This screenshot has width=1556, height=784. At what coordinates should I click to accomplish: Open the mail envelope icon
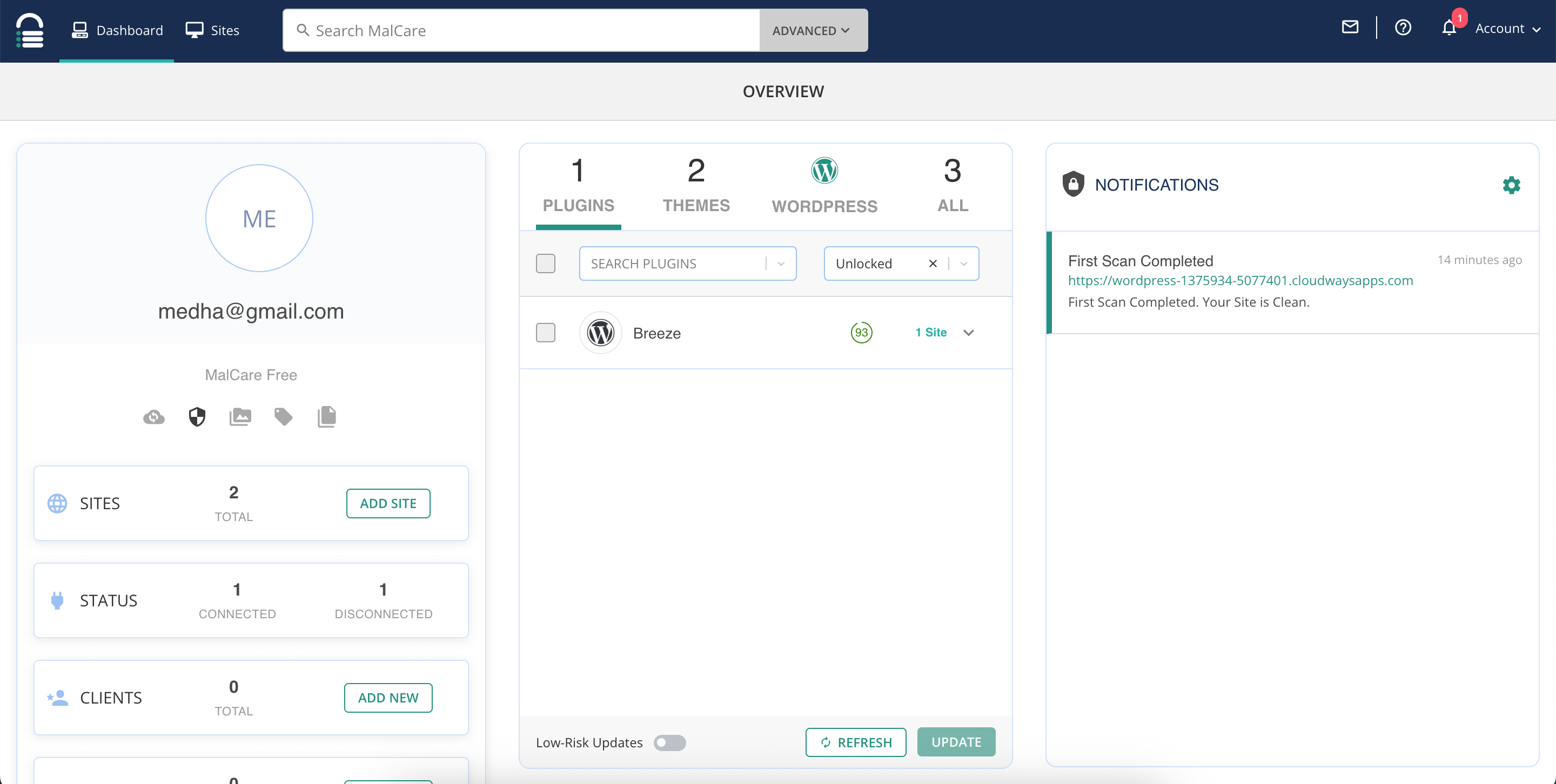tap(1350, 27)
